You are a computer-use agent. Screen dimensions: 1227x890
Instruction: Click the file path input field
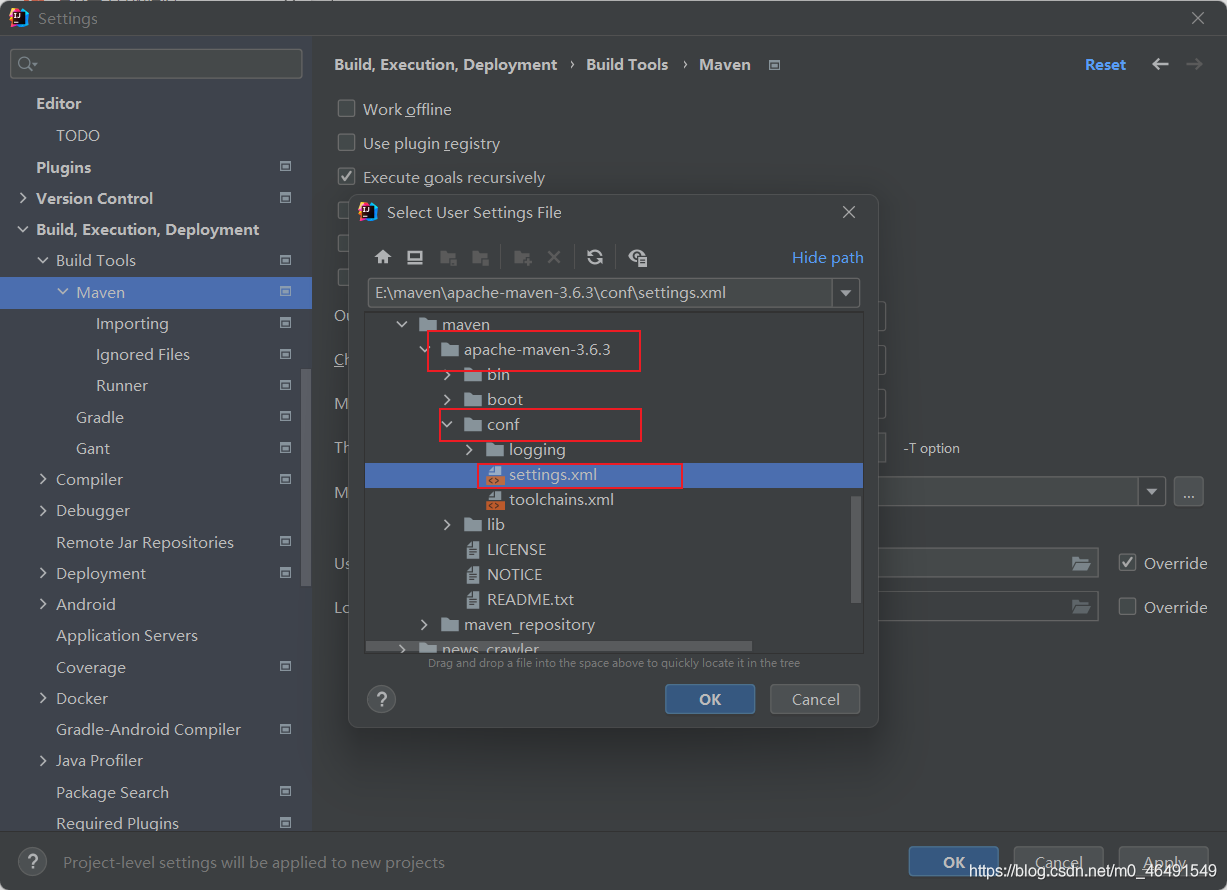600,293
